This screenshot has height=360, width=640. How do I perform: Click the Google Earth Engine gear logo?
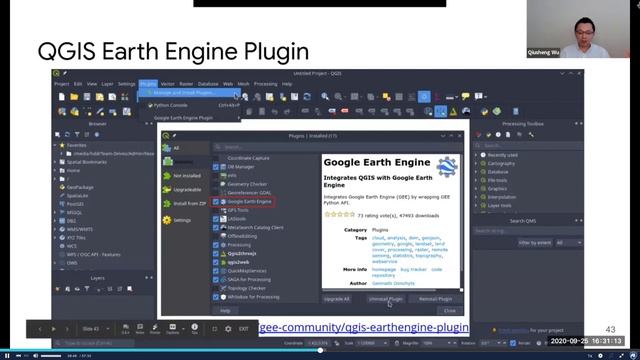(447, 167)
